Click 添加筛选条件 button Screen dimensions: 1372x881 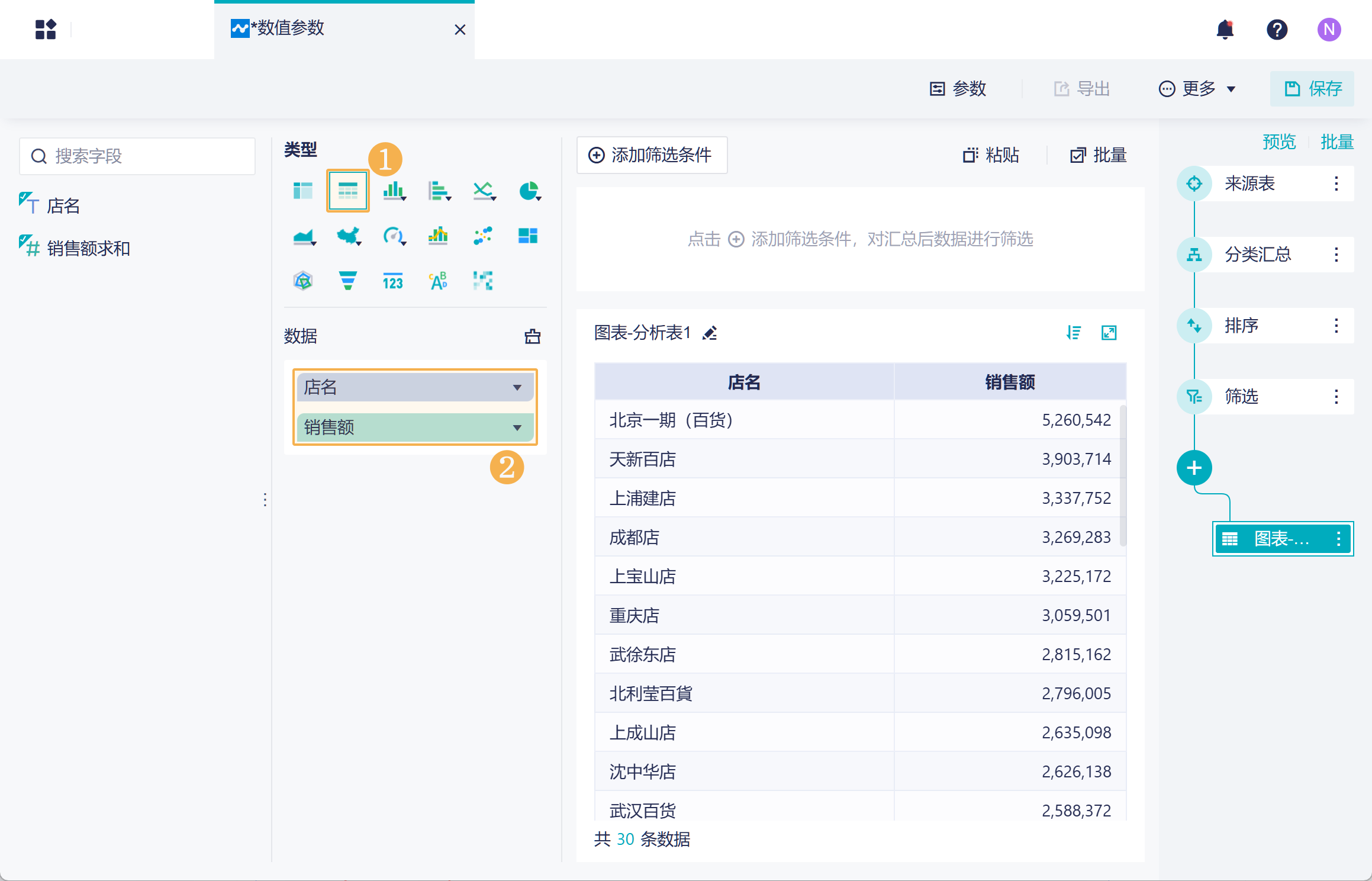tap(652, 155)
